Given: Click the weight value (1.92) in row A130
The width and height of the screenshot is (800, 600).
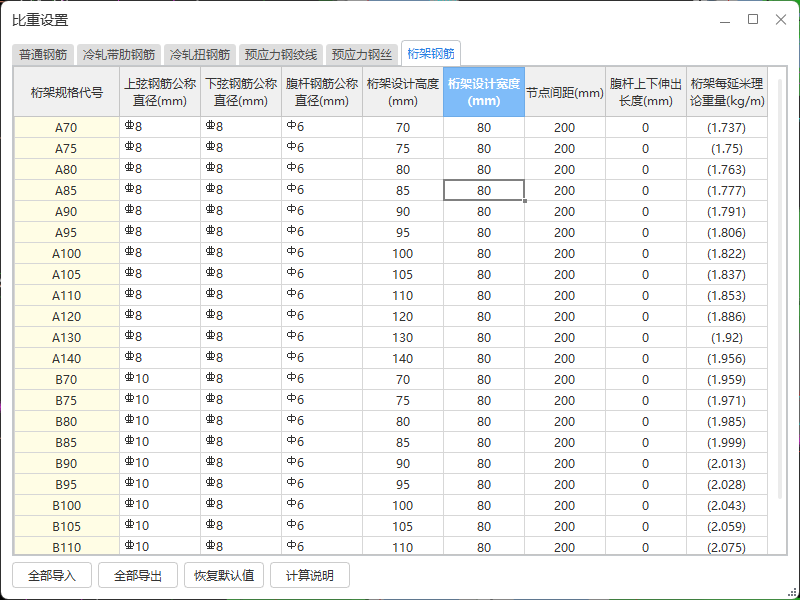Looking at the screenshot, I should pos(727,337).
